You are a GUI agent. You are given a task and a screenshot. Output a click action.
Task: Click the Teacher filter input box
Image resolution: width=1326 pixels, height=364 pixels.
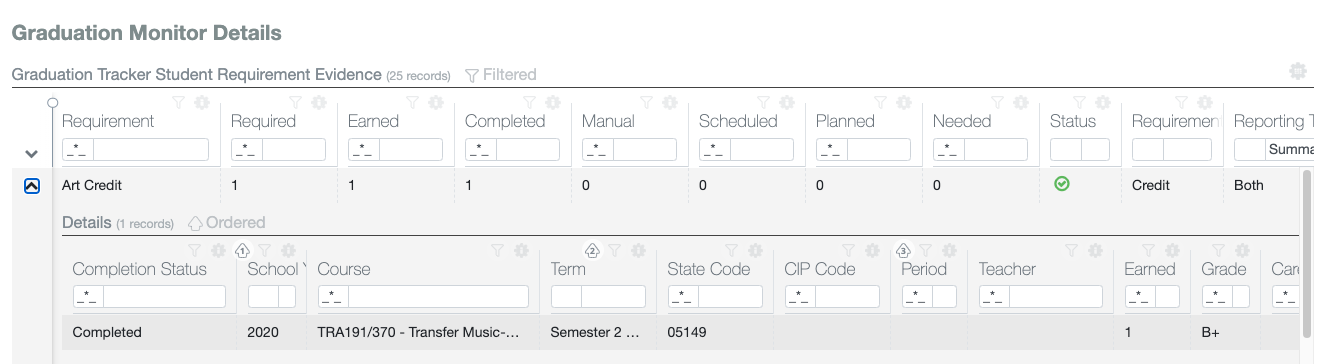pos(1055,297)
